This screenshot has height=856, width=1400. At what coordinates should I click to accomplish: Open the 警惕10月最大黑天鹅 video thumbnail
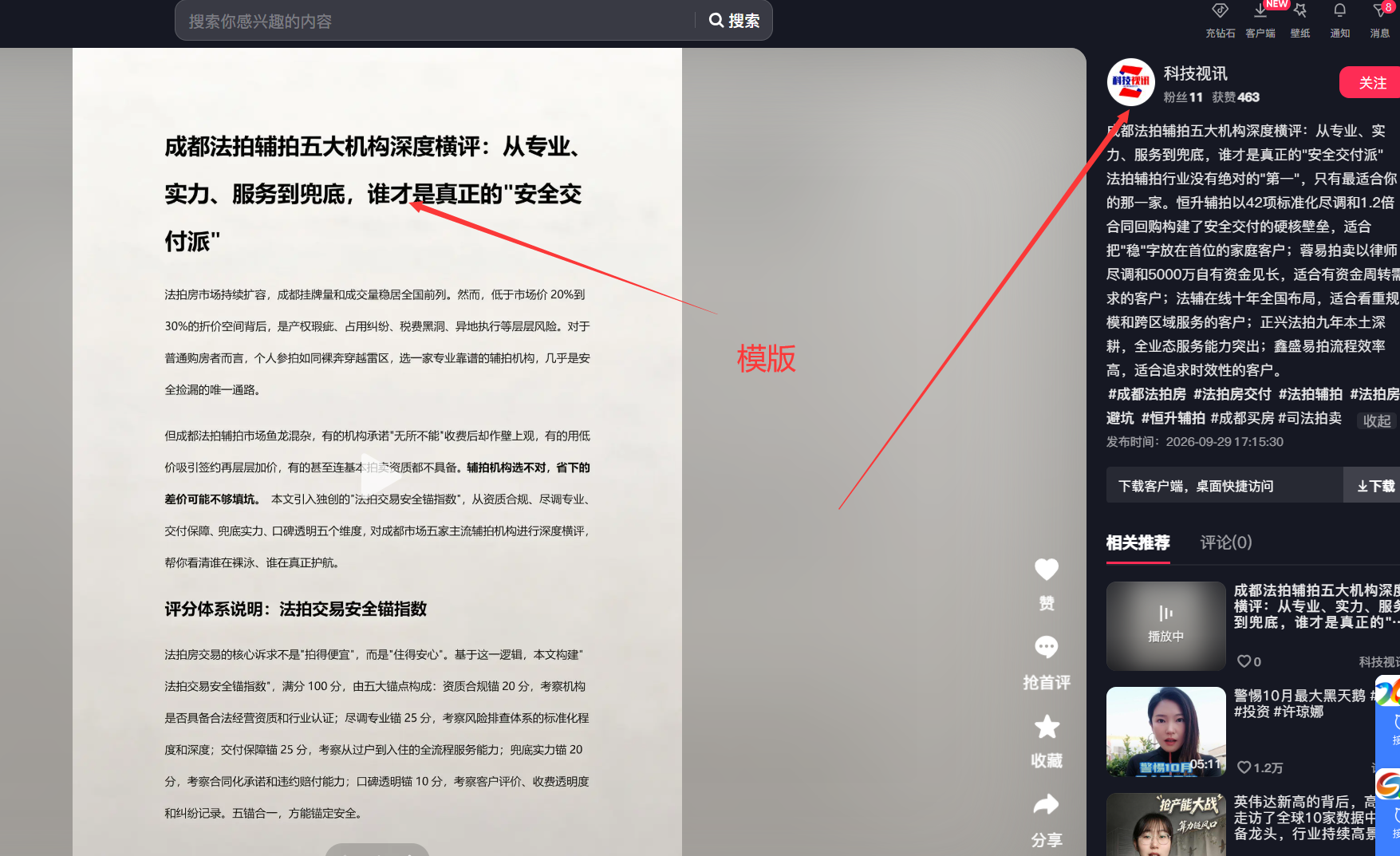1165,732
